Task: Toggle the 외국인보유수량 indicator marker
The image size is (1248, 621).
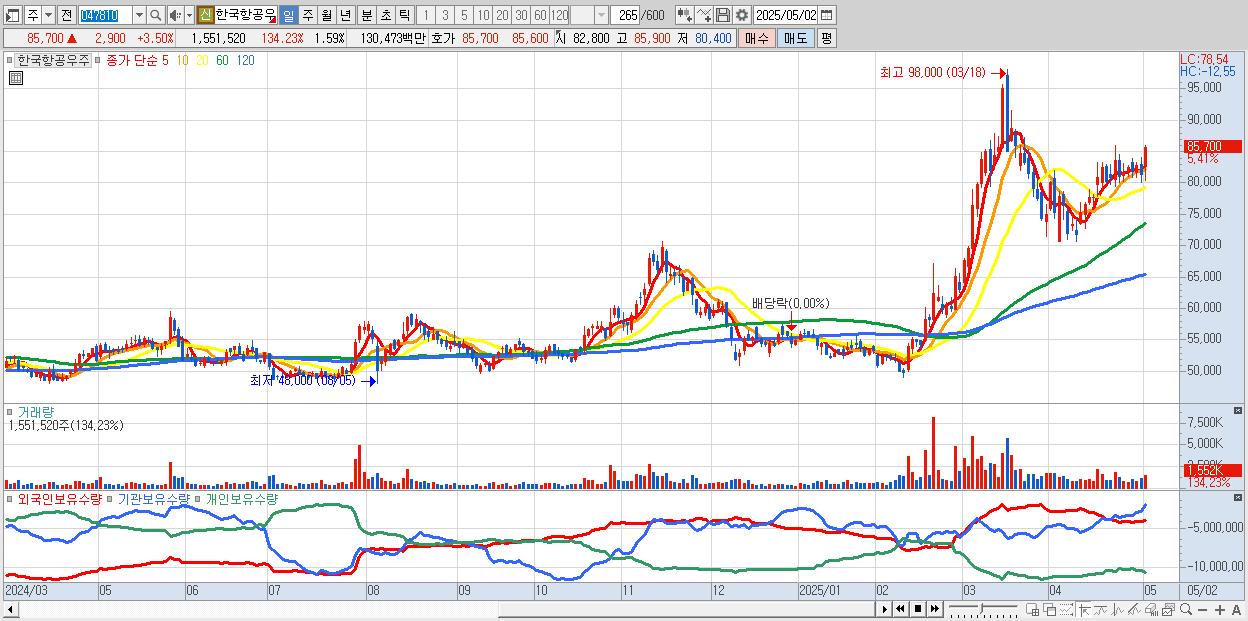Action: tap(9, 498)
